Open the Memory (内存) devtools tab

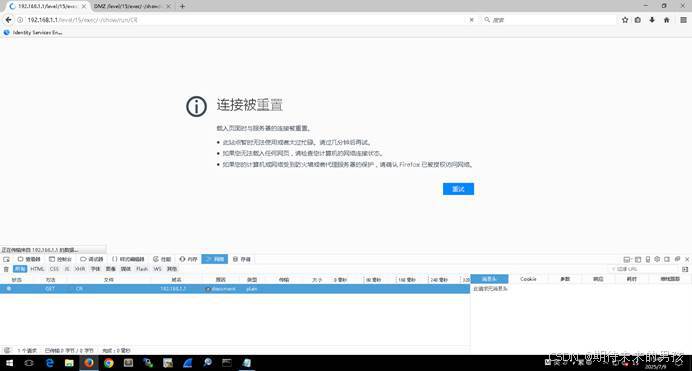[x=188, y=259]
